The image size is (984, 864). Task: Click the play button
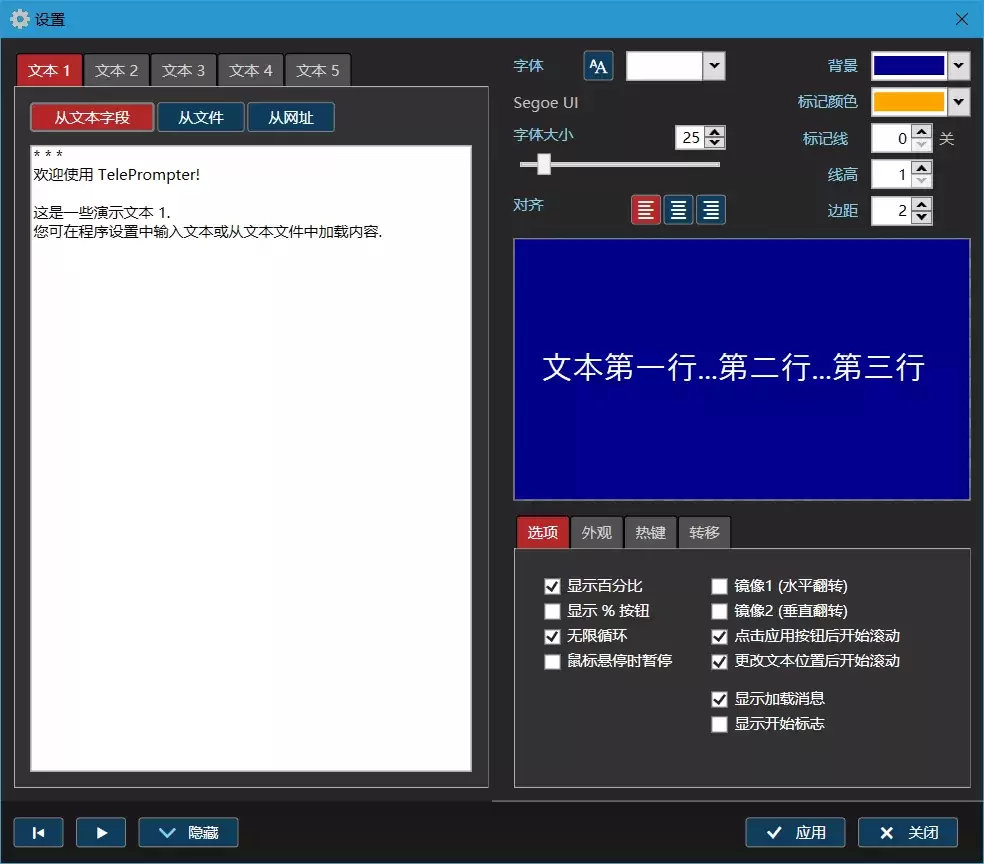click(x=101, y=833)
